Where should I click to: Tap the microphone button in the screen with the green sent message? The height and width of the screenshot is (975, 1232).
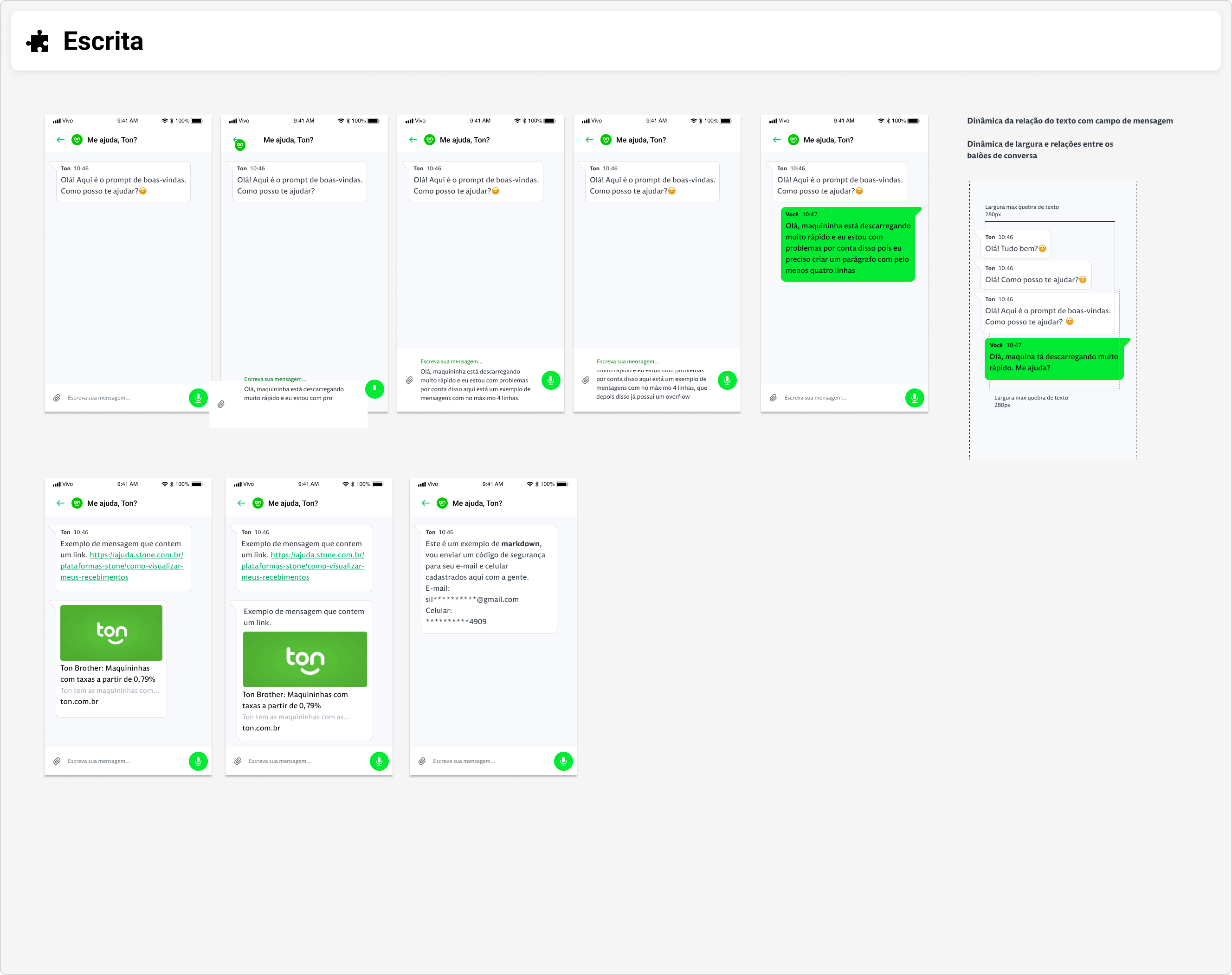915,397
